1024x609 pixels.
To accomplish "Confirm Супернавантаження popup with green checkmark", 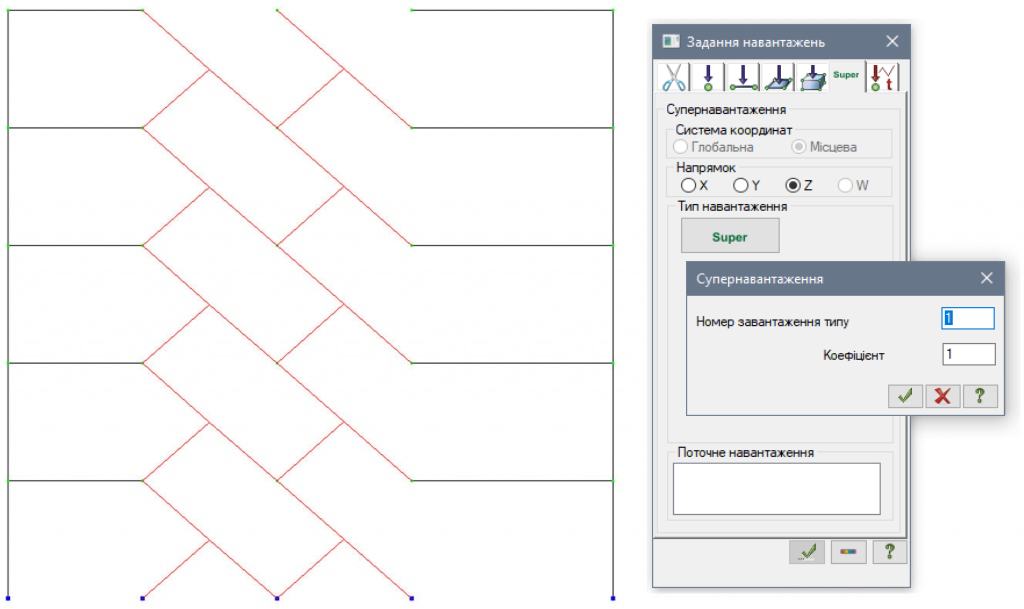I will 905,395.
